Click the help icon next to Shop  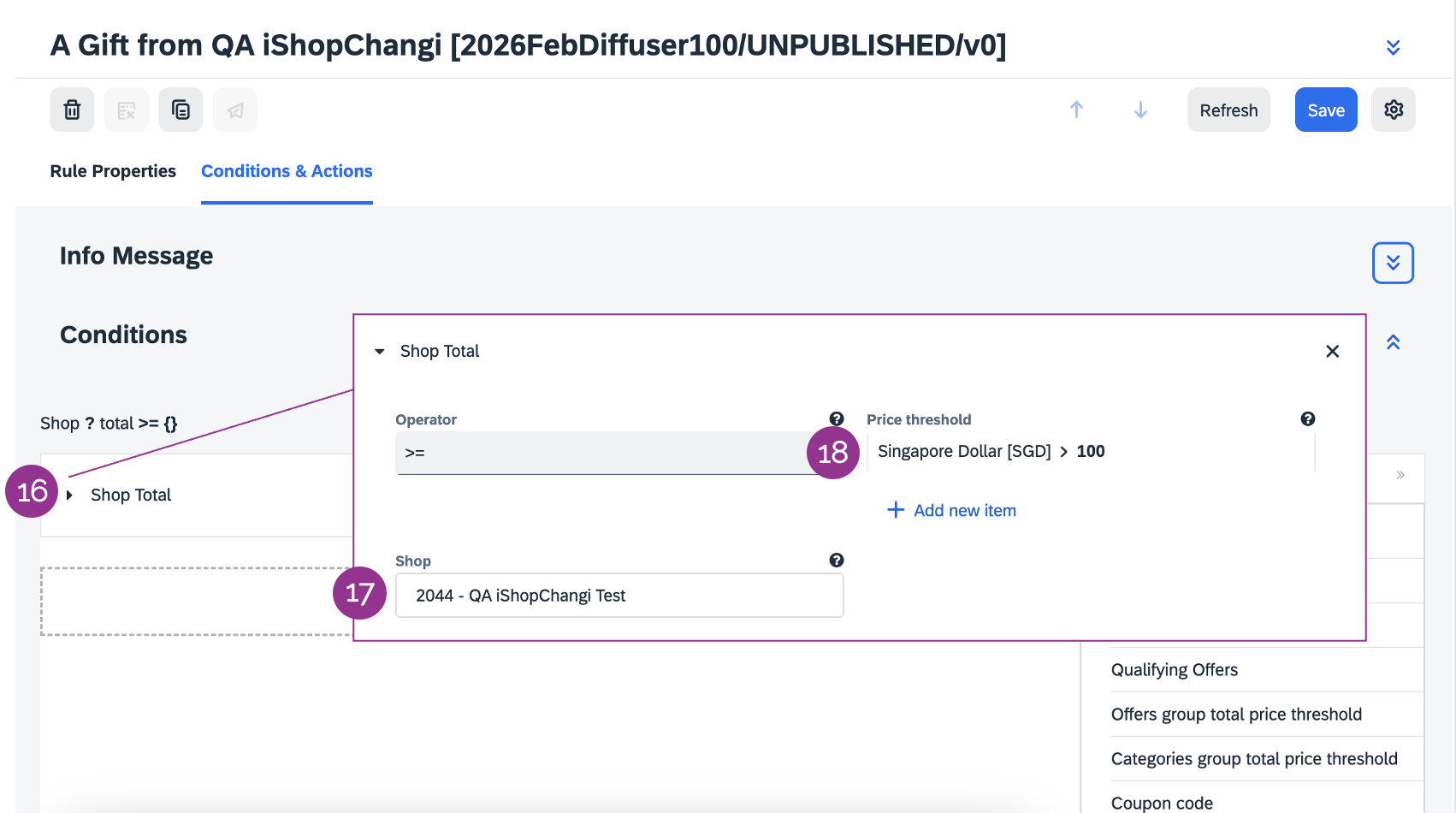pyautogui.click(x=837, y=560)
